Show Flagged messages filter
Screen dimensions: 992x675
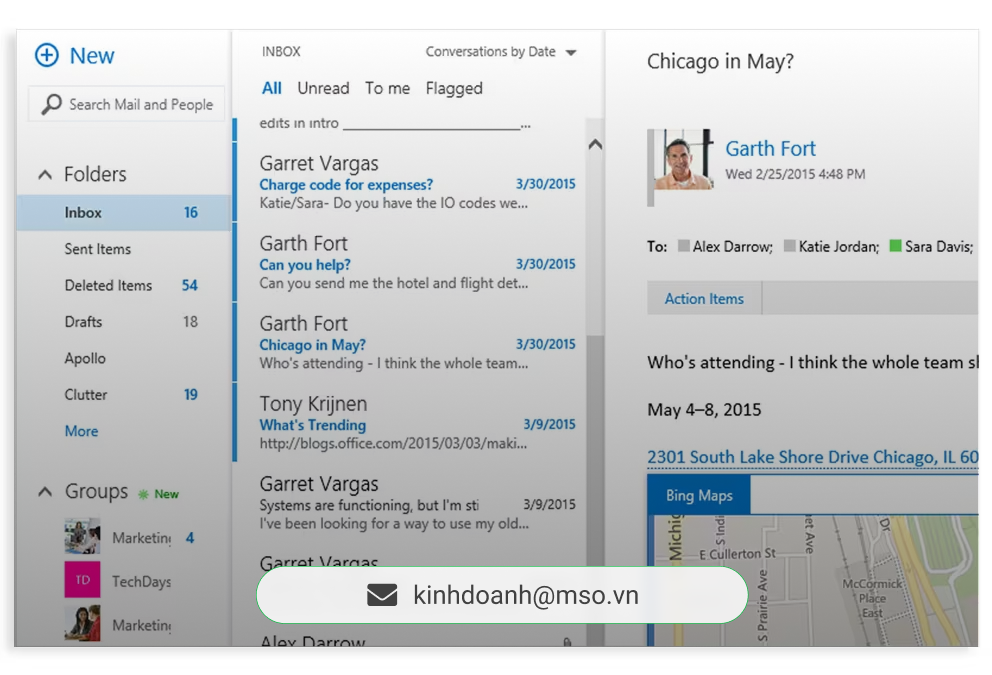click(454, 88)
